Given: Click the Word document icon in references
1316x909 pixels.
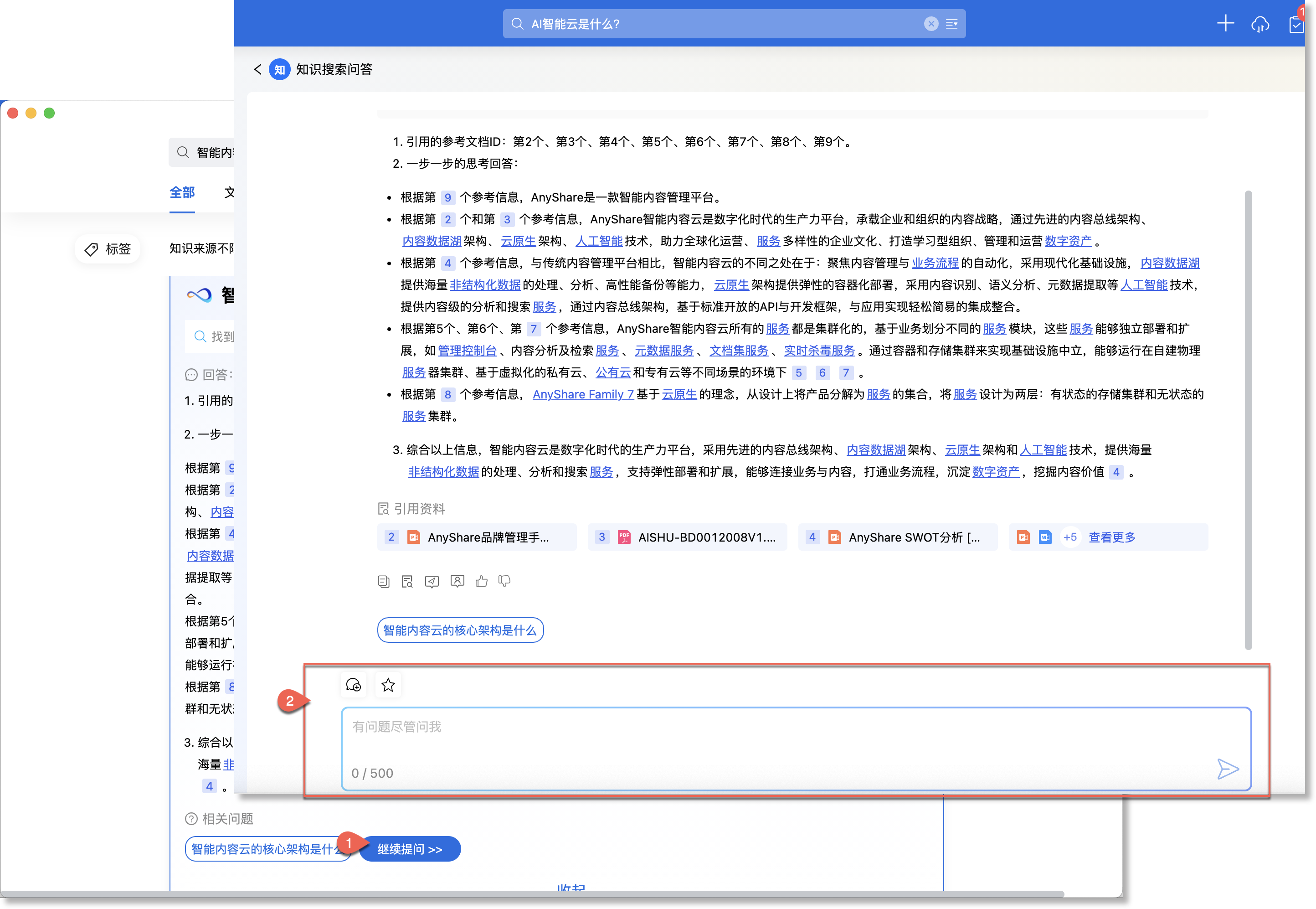Looking at the screenshot, I should point(1045,537).
